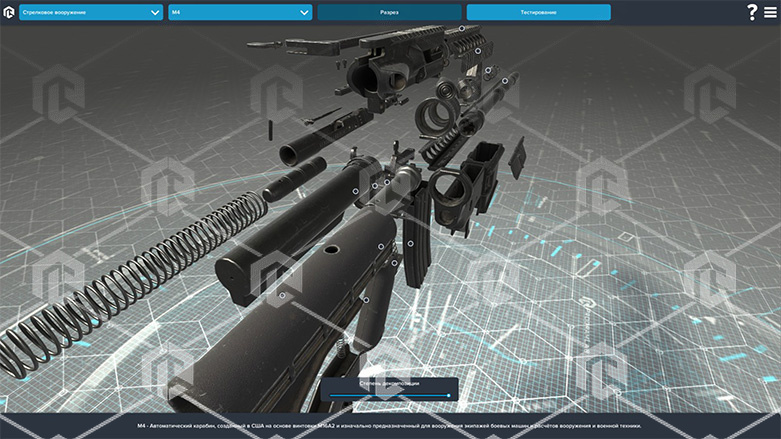Click the app logo in top-left corner
The width and height of the screenshot is (781, 439).
point(9,12)
